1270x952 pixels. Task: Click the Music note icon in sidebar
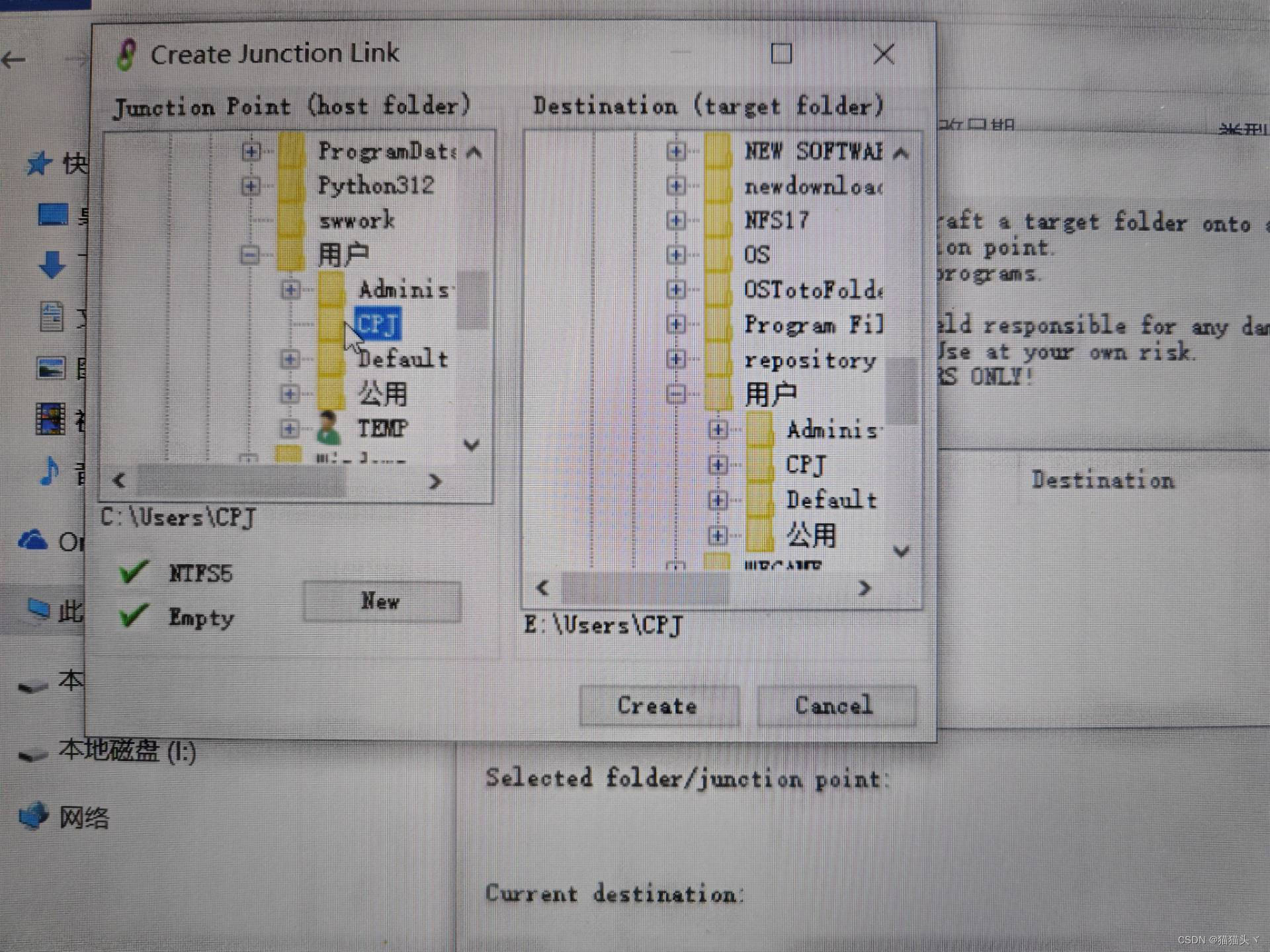50,471
